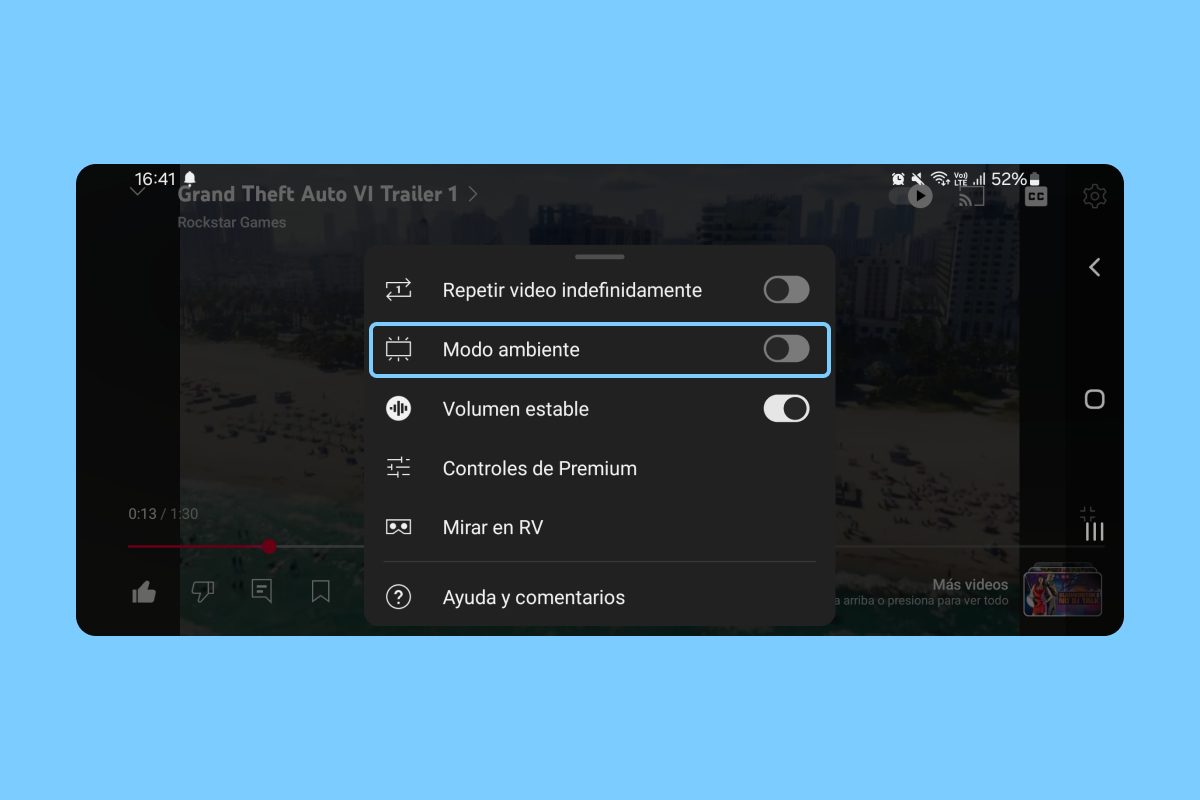Select Mirar en RV option
The image size is (1200, 800).
(x=492, y=527)
